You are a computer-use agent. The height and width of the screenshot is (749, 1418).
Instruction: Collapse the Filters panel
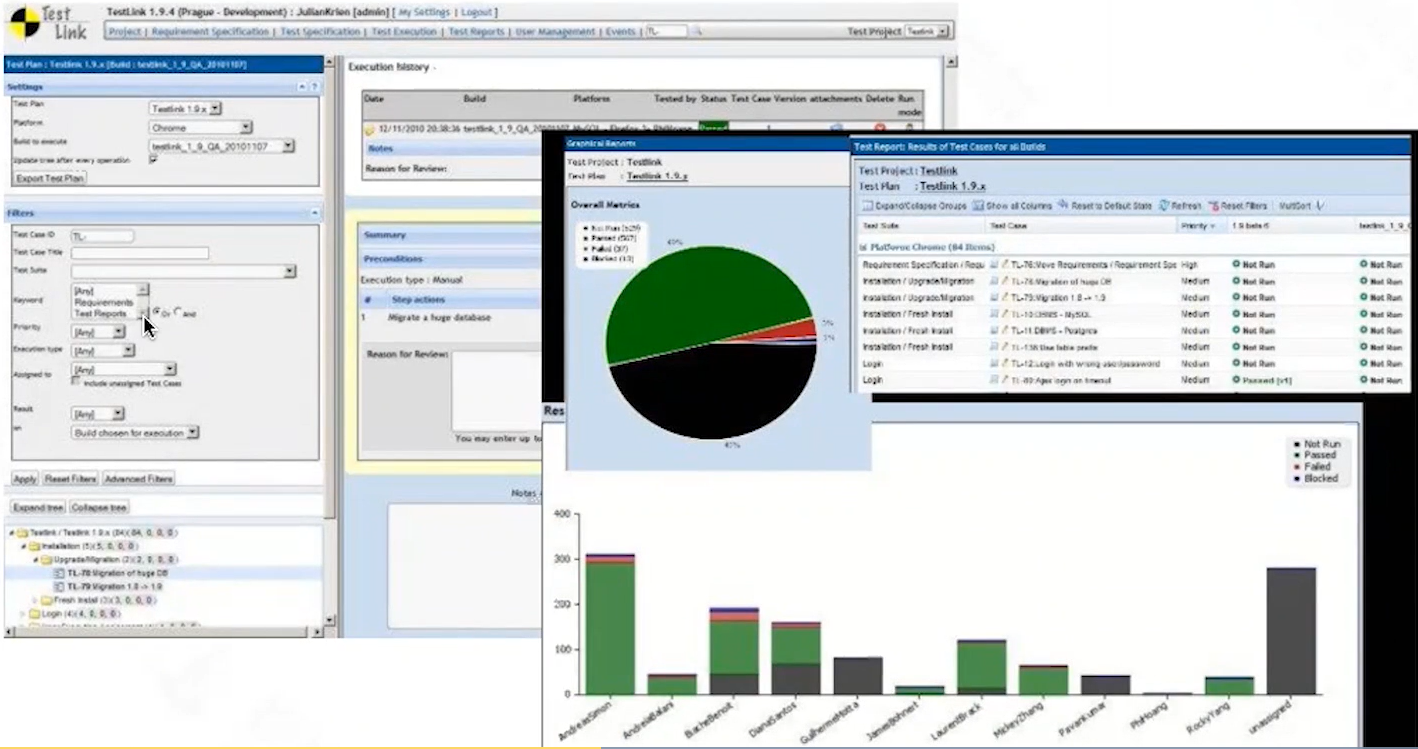click(x=314, y=213)
